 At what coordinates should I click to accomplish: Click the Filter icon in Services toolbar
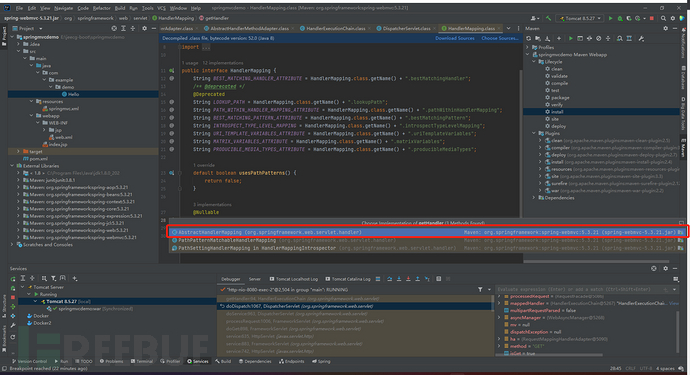(53, 278)
